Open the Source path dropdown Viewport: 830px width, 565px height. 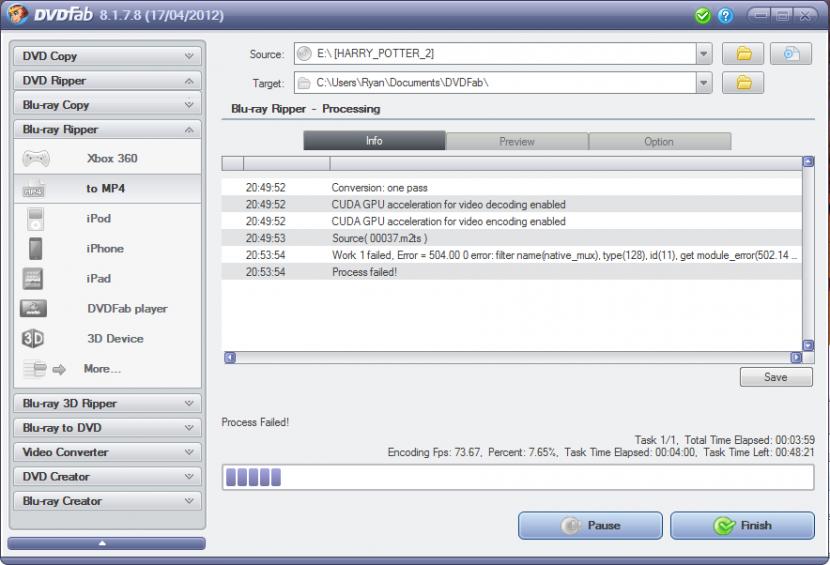[x=704, y=54]
